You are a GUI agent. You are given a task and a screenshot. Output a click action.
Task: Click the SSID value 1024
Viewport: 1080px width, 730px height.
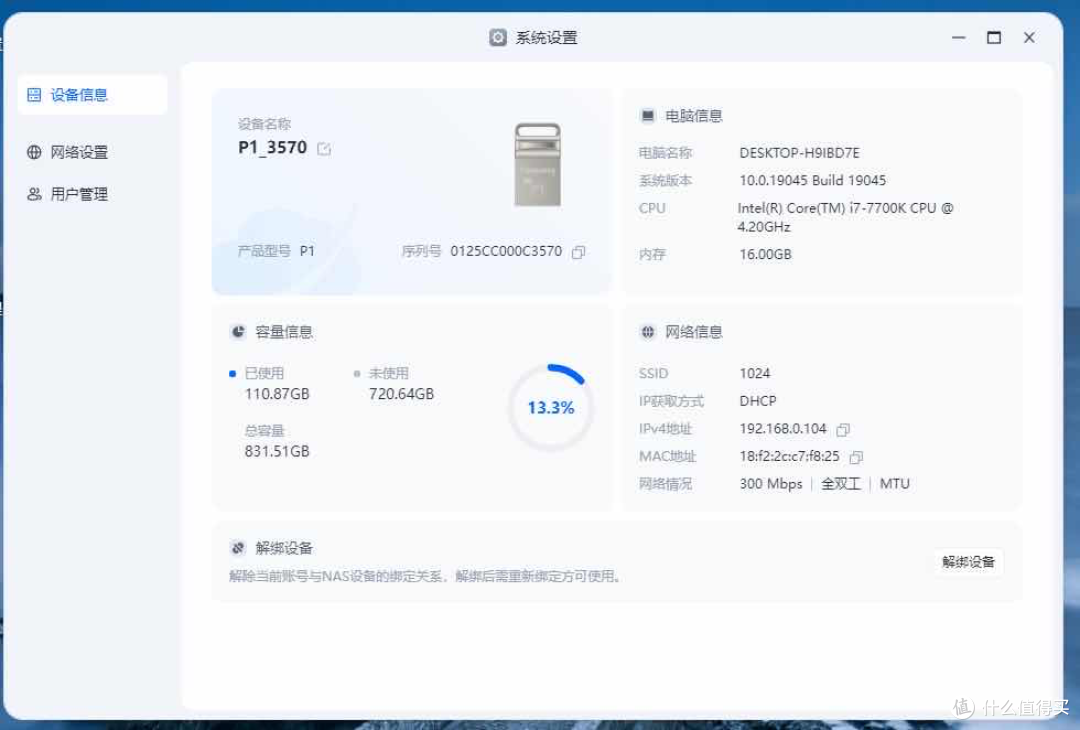(x=754, y=373)
